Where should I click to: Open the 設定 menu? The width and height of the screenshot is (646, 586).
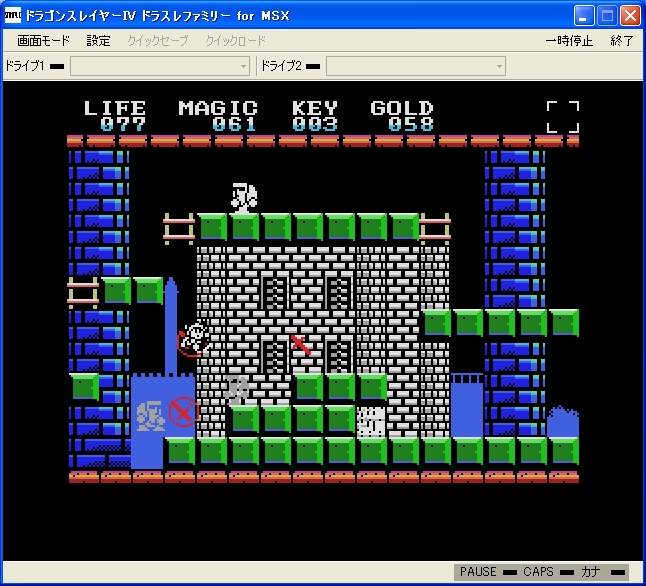(x=98, y=41)
